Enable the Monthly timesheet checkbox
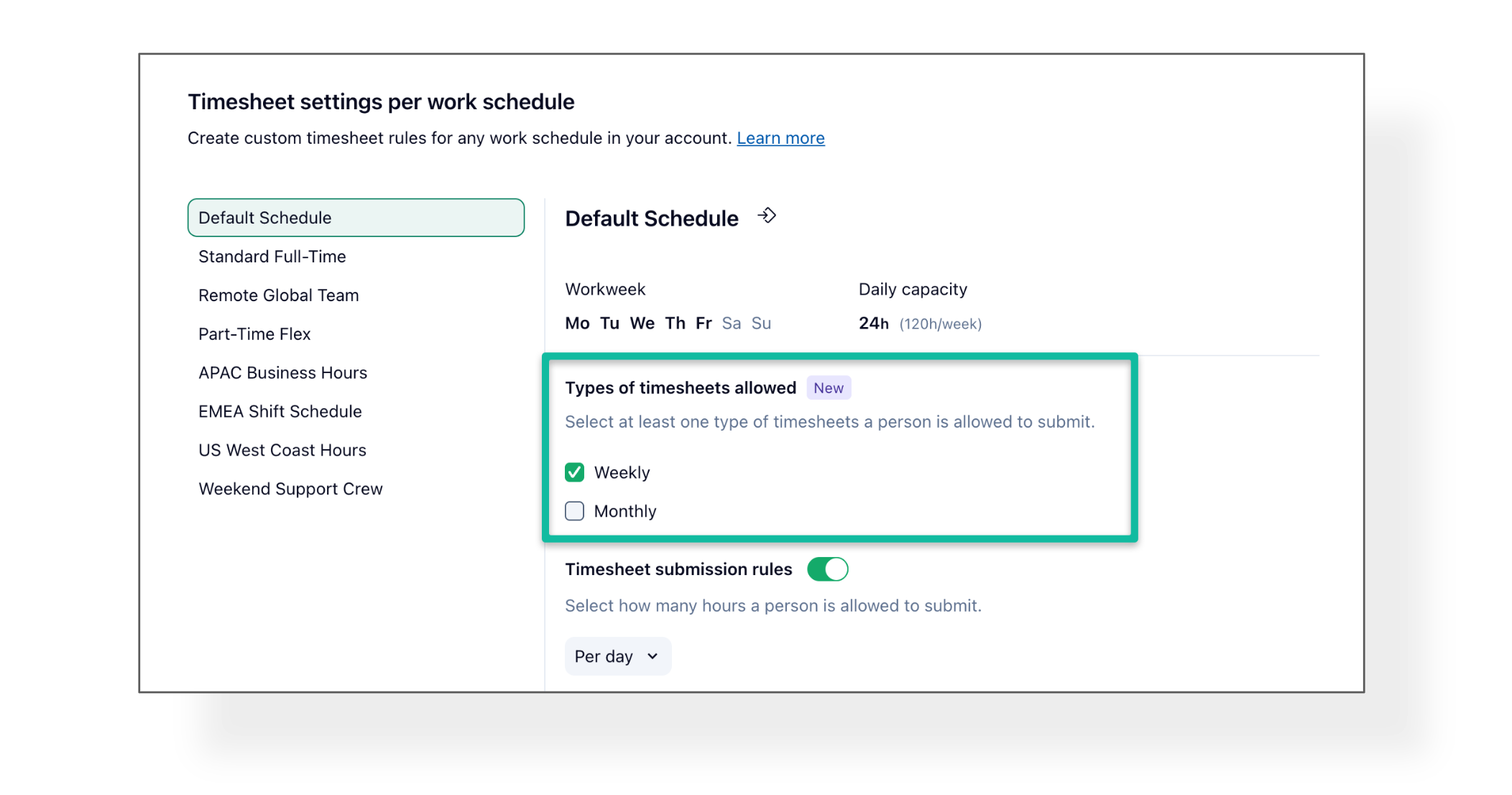This screenshot has height=795, width=1512. [x=574, y=511]
